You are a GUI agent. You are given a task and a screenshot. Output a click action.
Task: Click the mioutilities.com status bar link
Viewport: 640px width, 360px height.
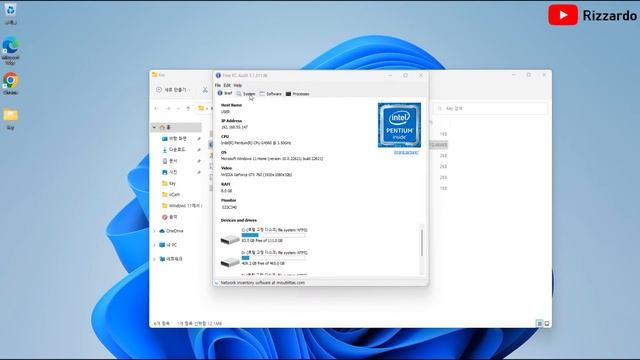[262, 282]
